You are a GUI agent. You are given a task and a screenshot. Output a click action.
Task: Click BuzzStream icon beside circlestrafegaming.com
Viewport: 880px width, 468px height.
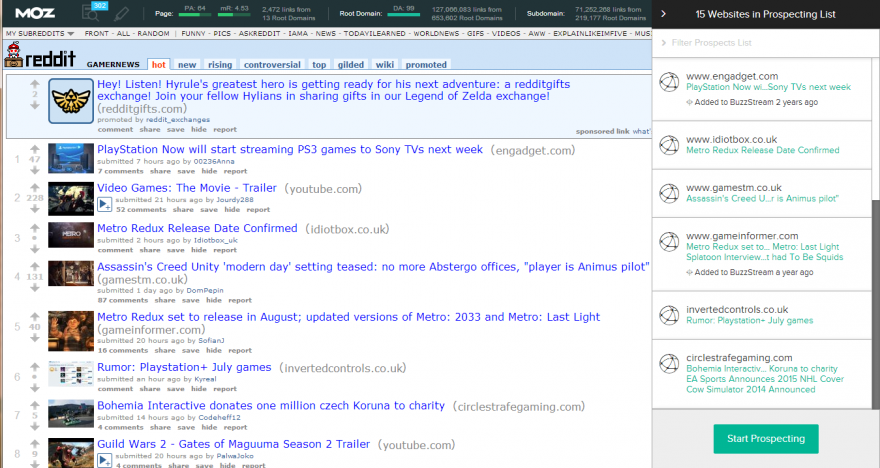click(668, 364)
